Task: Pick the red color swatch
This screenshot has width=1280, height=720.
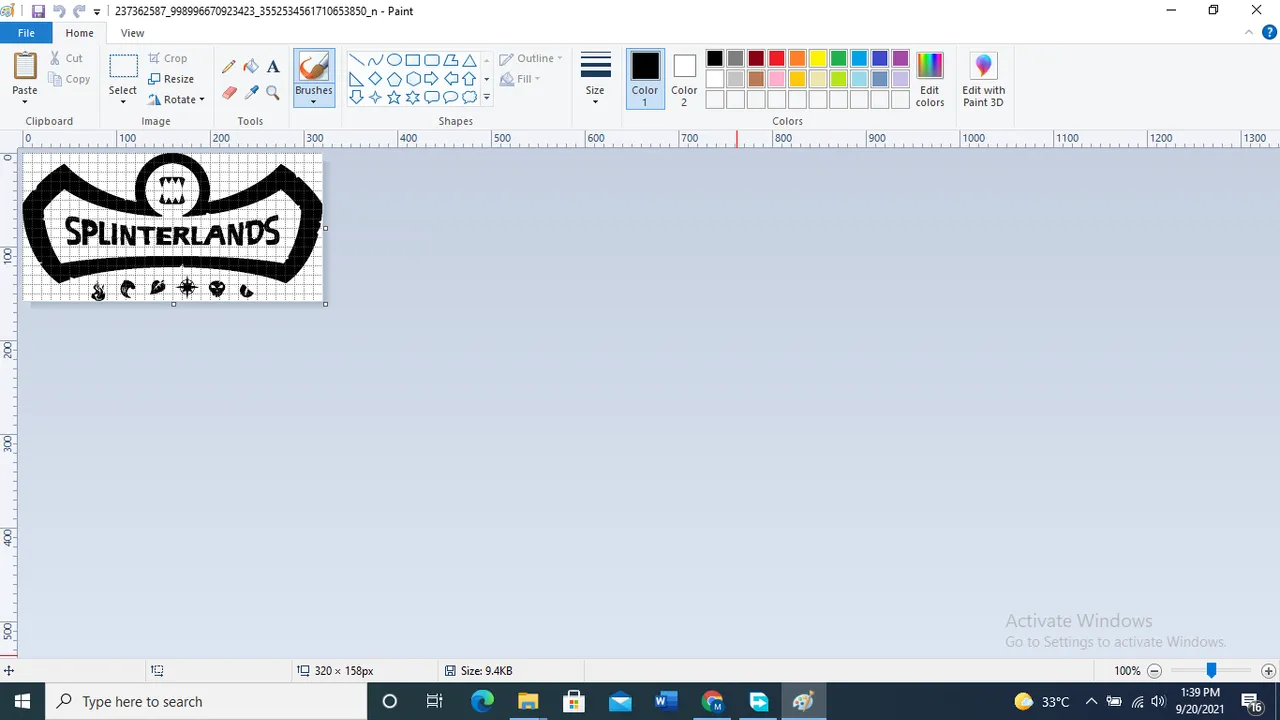Action: [x=776, y=58]
